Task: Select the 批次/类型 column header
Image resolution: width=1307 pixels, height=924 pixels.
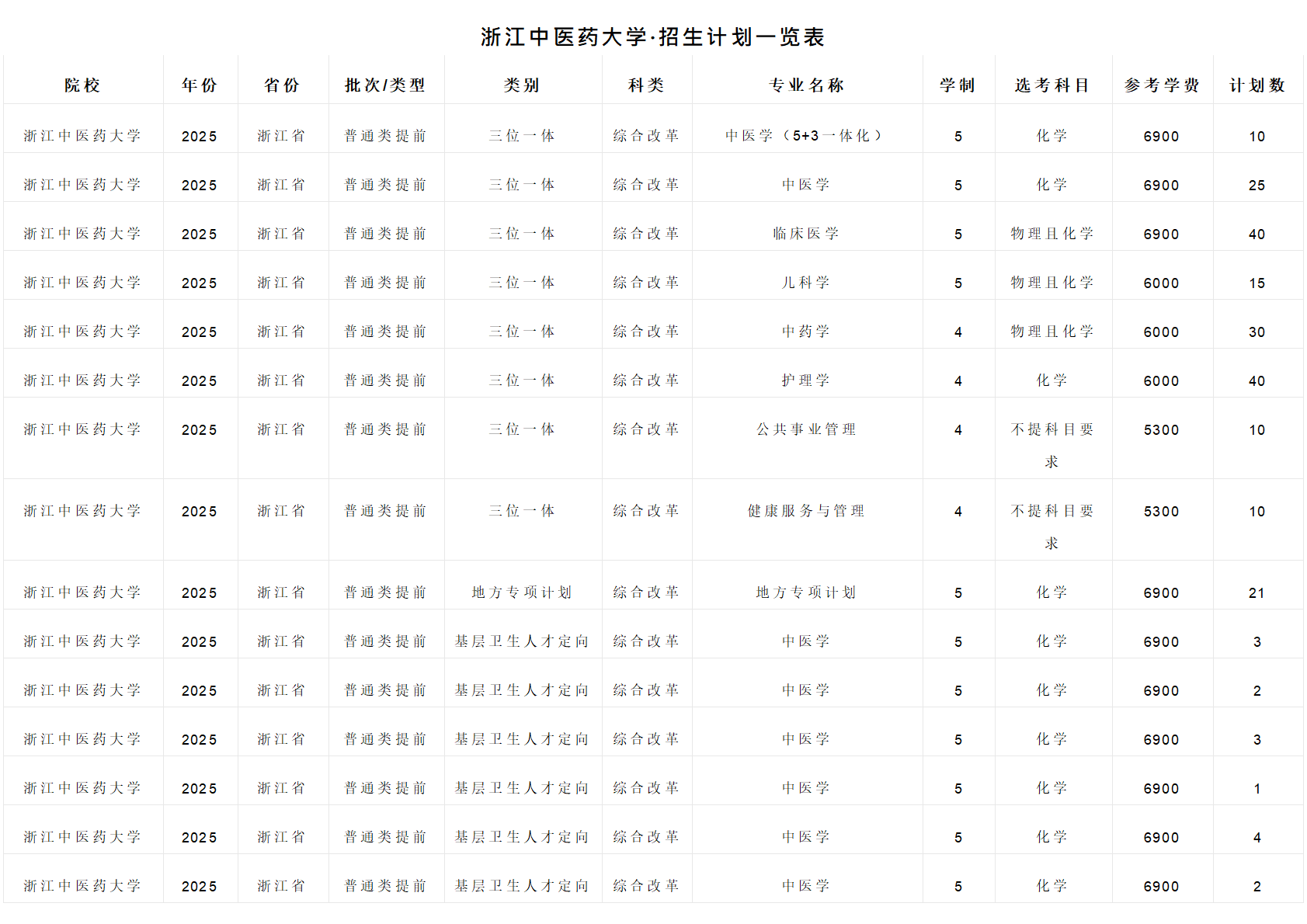Action: [x=385, y=85]
